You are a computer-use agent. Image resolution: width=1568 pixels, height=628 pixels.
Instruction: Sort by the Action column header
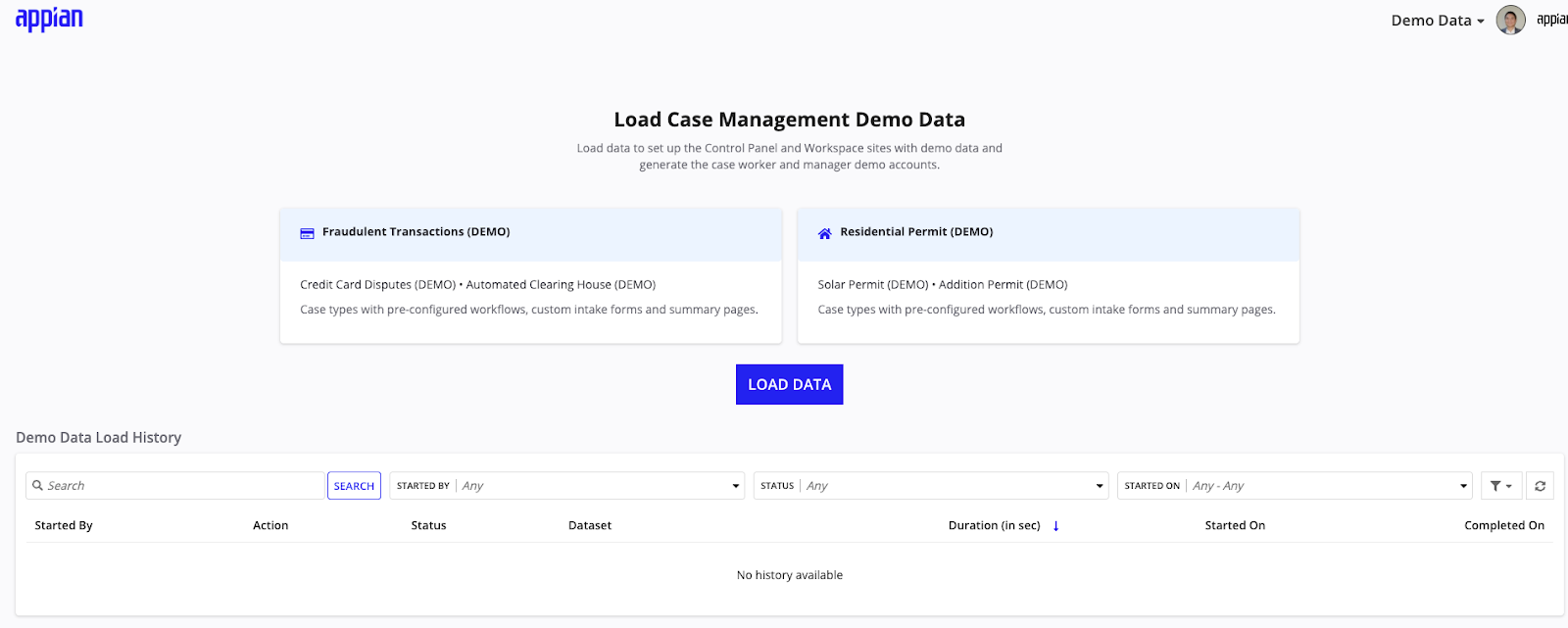click(x=270, y=526)
